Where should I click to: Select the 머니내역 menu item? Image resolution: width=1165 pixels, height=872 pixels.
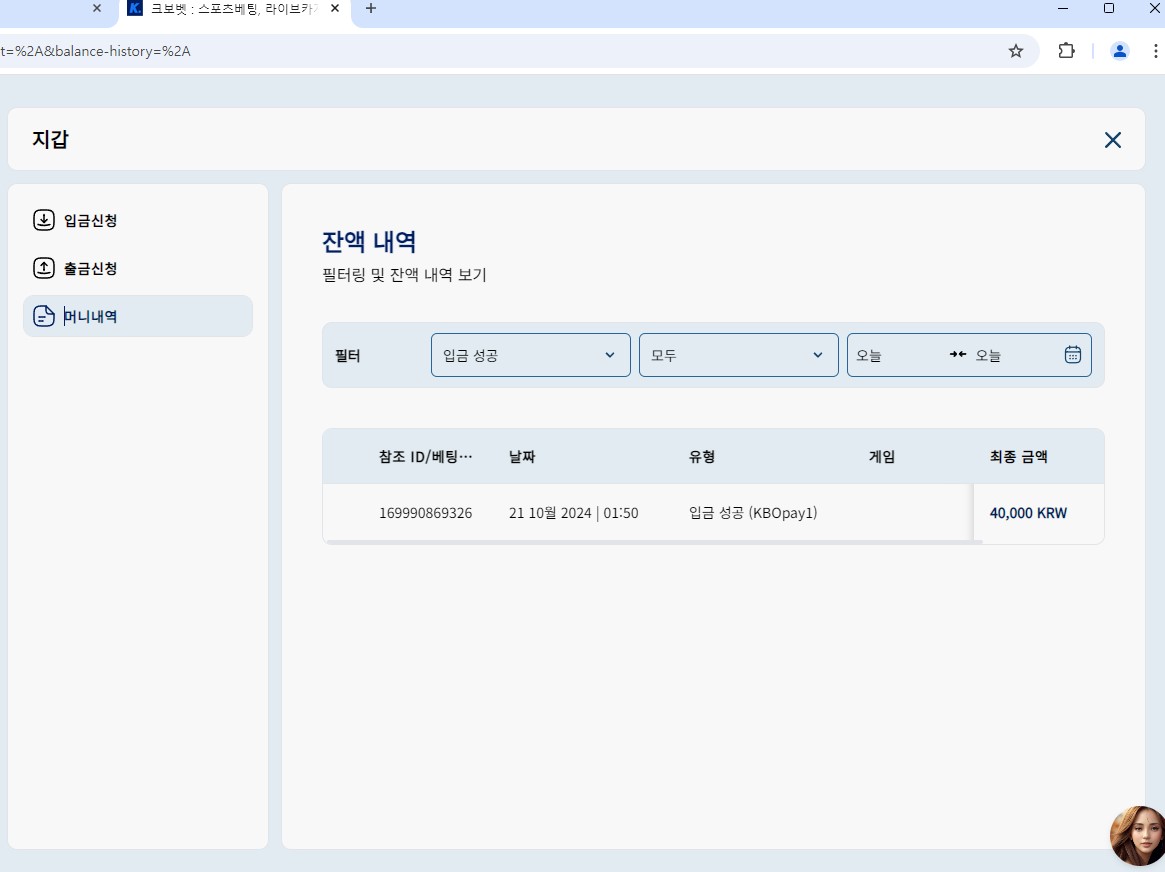point(137,316)
